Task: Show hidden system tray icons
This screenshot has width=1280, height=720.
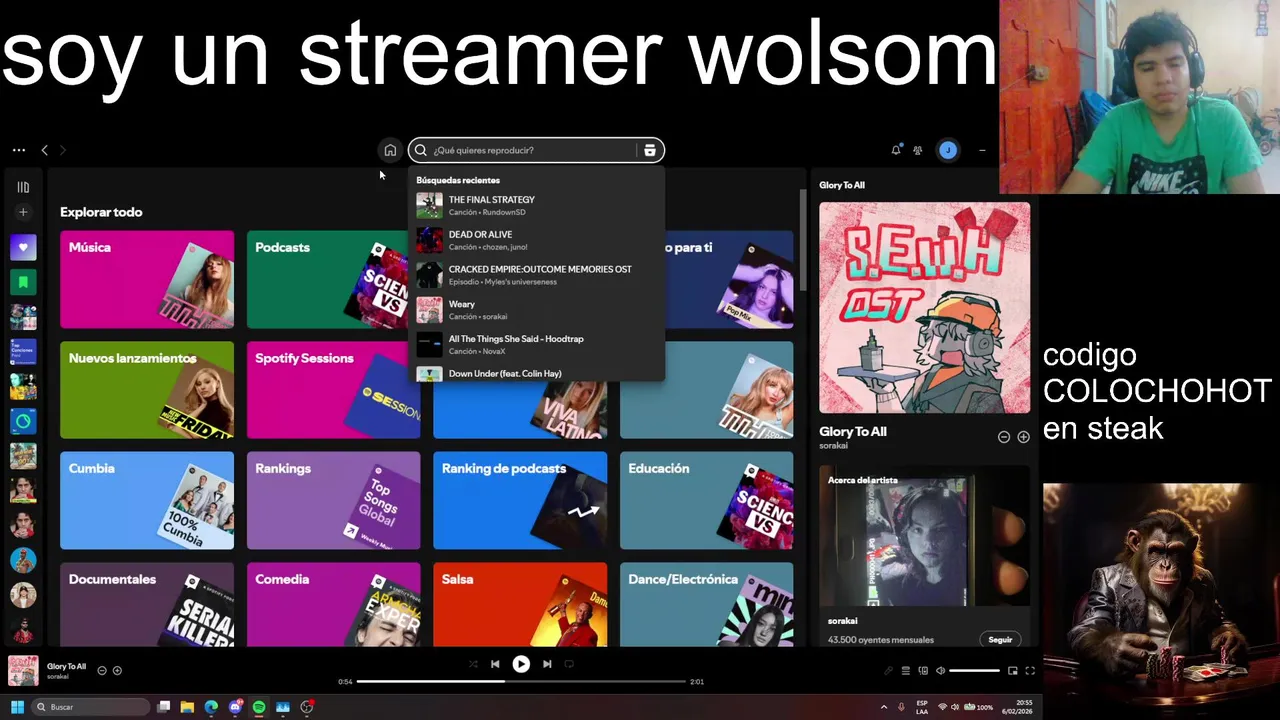Action: tap(883, 707)
